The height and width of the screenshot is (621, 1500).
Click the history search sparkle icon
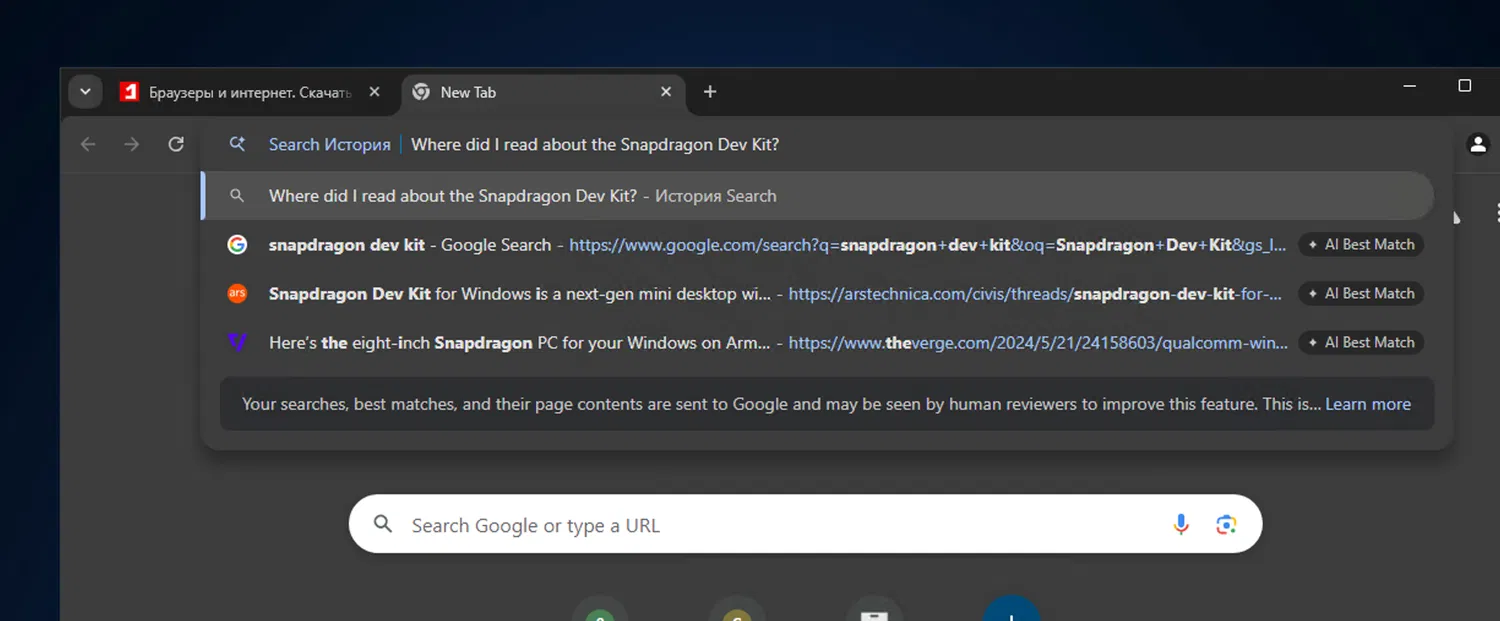237,144
